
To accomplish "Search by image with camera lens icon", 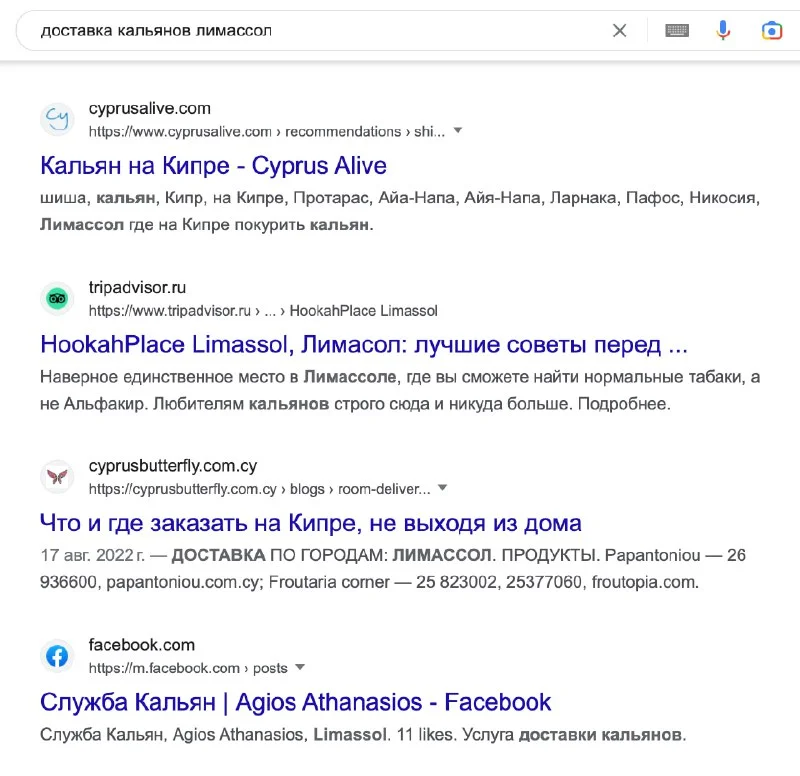I will [772, 31].
